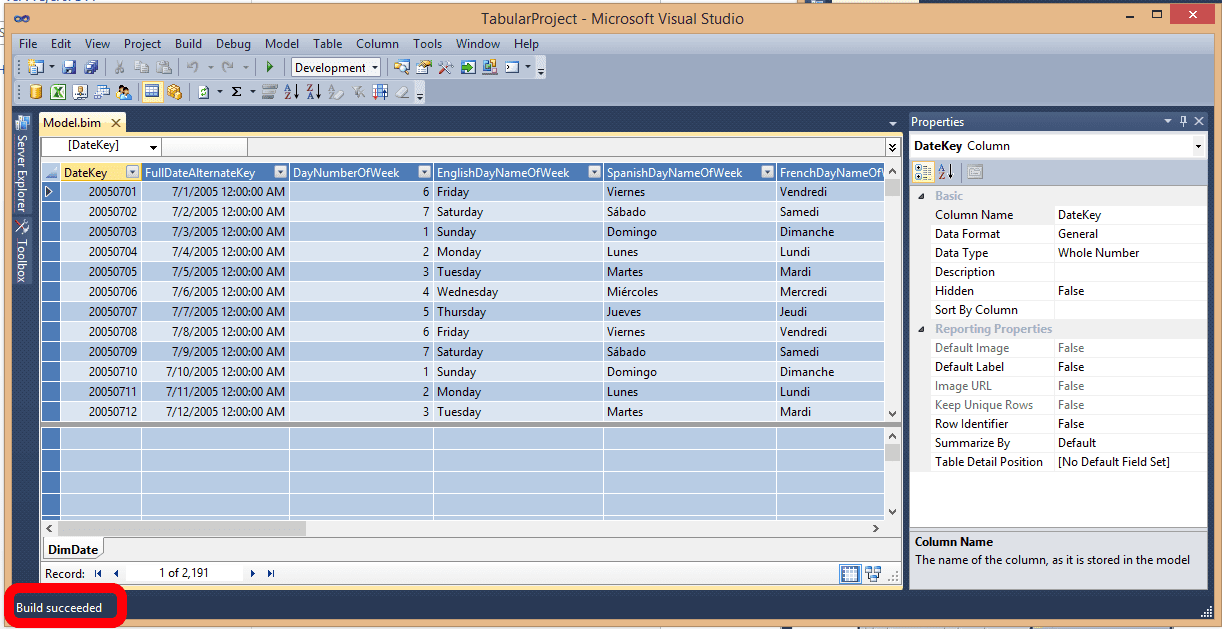Collapse the Basic properties section
This screenshot has height=629, width=1222.
[921, 196]
